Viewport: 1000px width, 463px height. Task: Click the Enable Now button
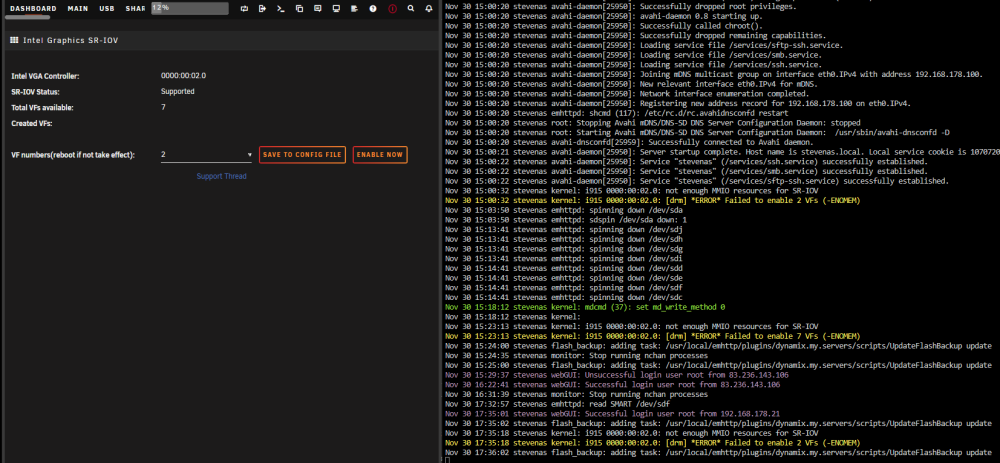[379, 155]
